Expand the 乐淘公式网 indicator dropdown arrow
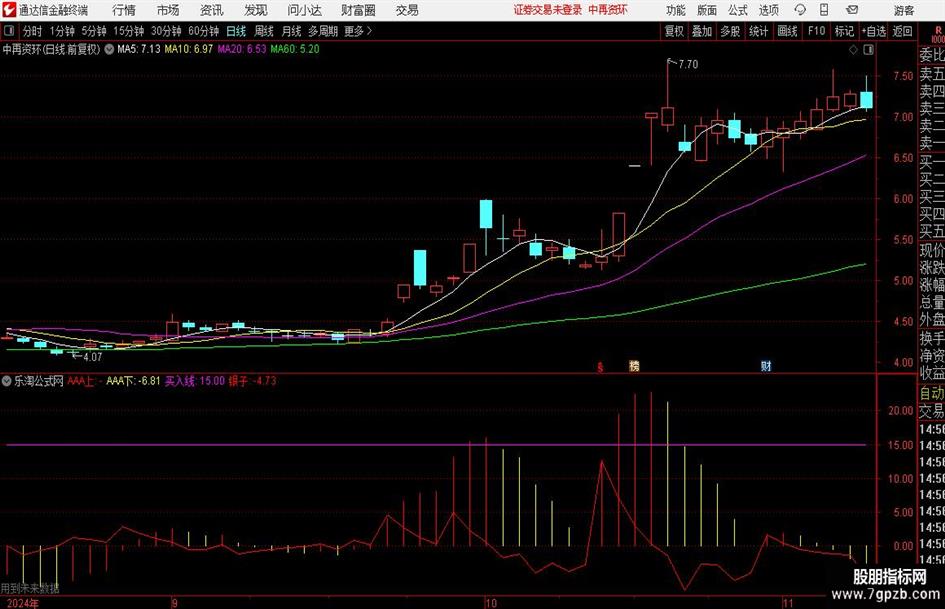945x609 pixels. [x=7, y=381]
